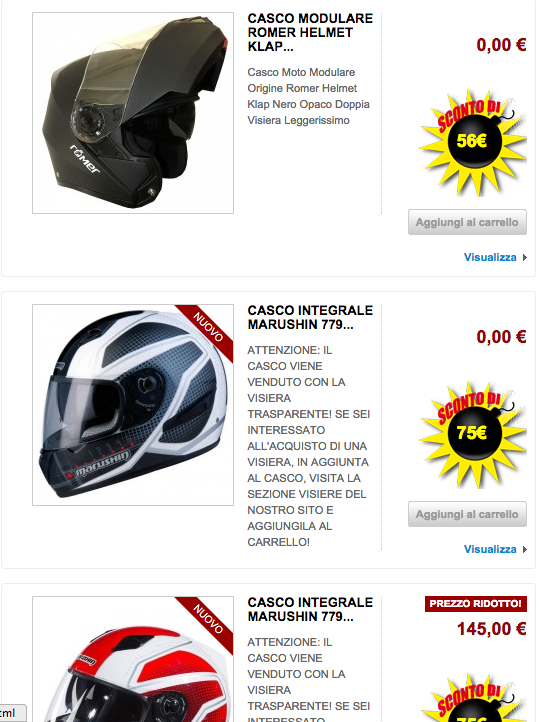The image size is (539, 722).
Task: Click the Romer helmet description text
Action: (x=308, y=96)
